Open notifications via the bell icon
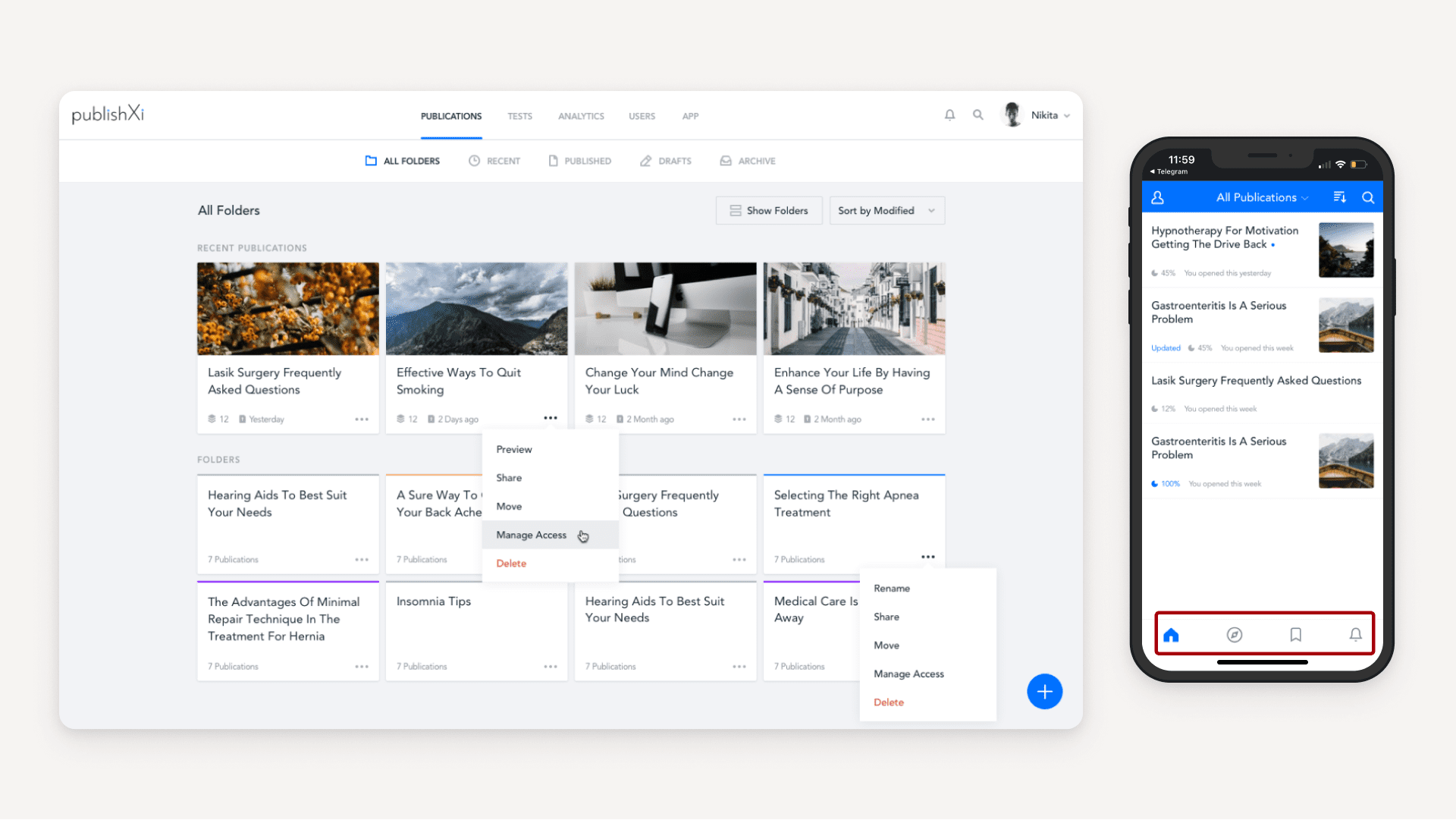The height and width of the screenshot is (820, 1456). point(949,115)
